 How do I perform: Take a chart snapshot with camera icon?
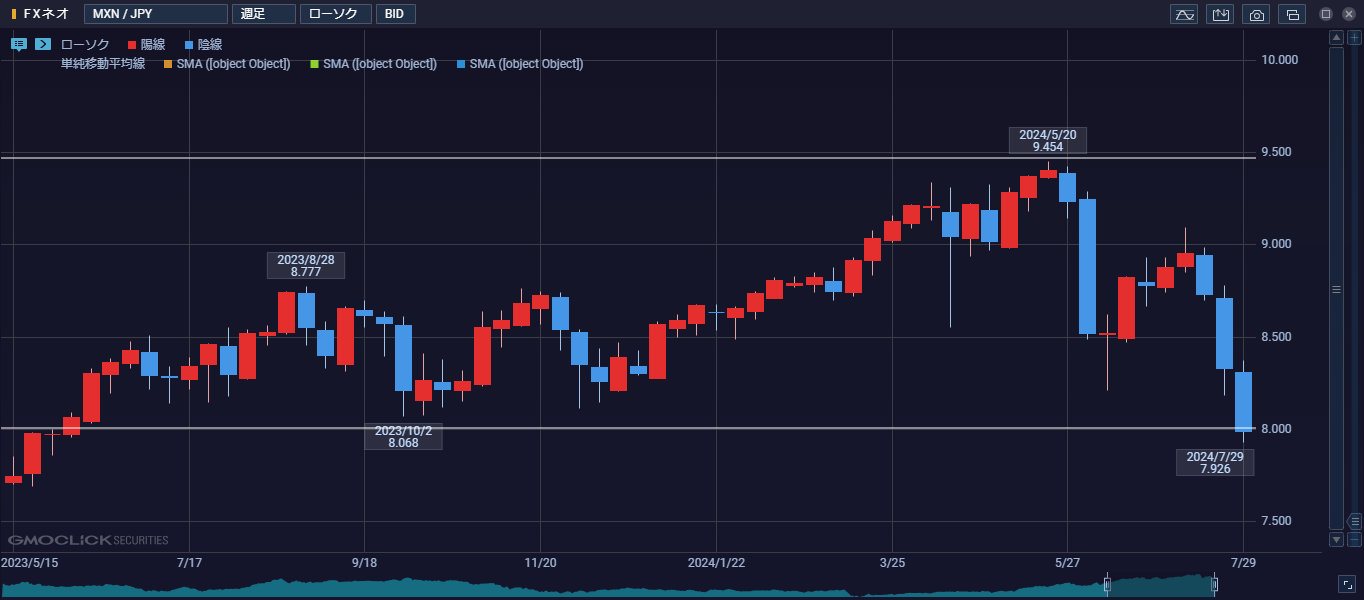coord(1256,14)
